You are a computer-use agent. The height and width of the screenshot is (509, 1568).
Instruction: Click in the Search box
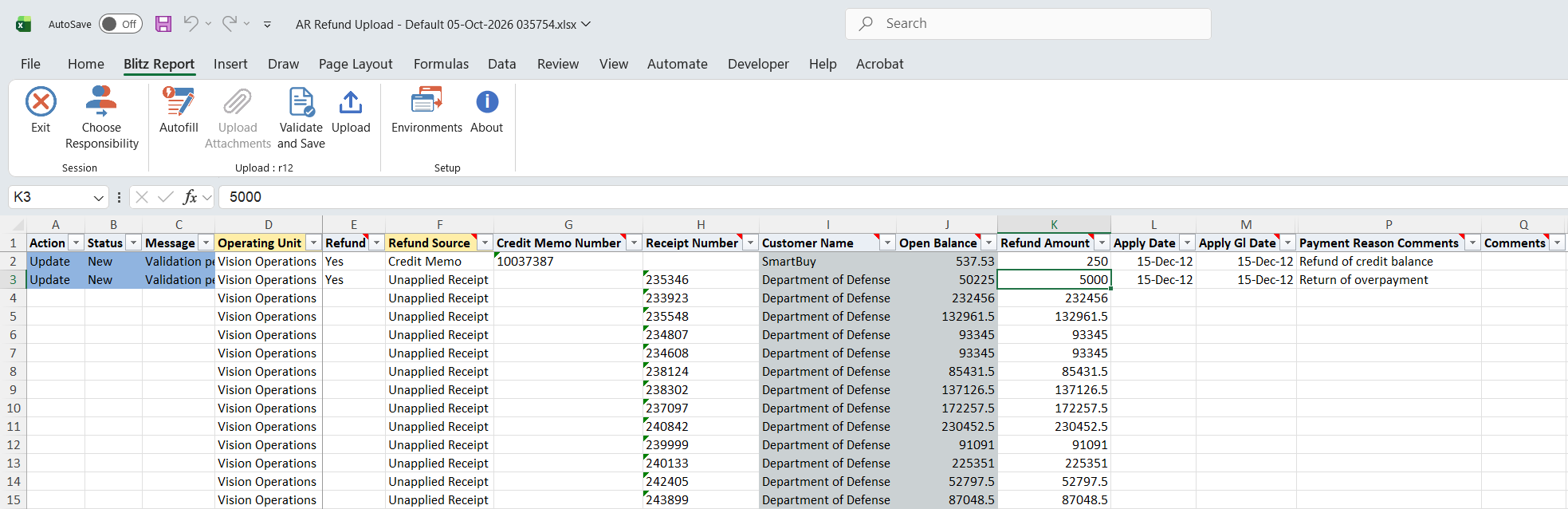point(1028,24)
